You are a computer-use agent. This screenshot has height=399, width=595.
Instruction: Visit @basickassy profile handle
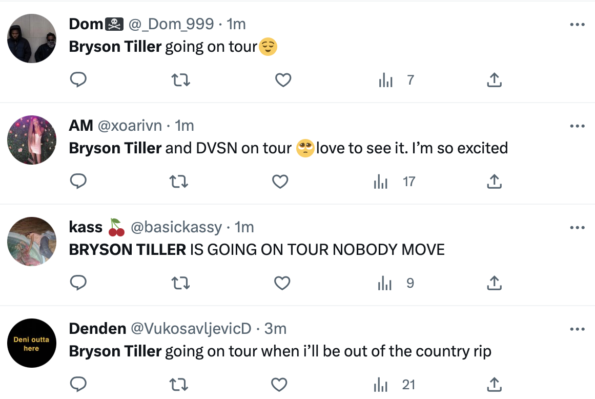tap(176, 227)
